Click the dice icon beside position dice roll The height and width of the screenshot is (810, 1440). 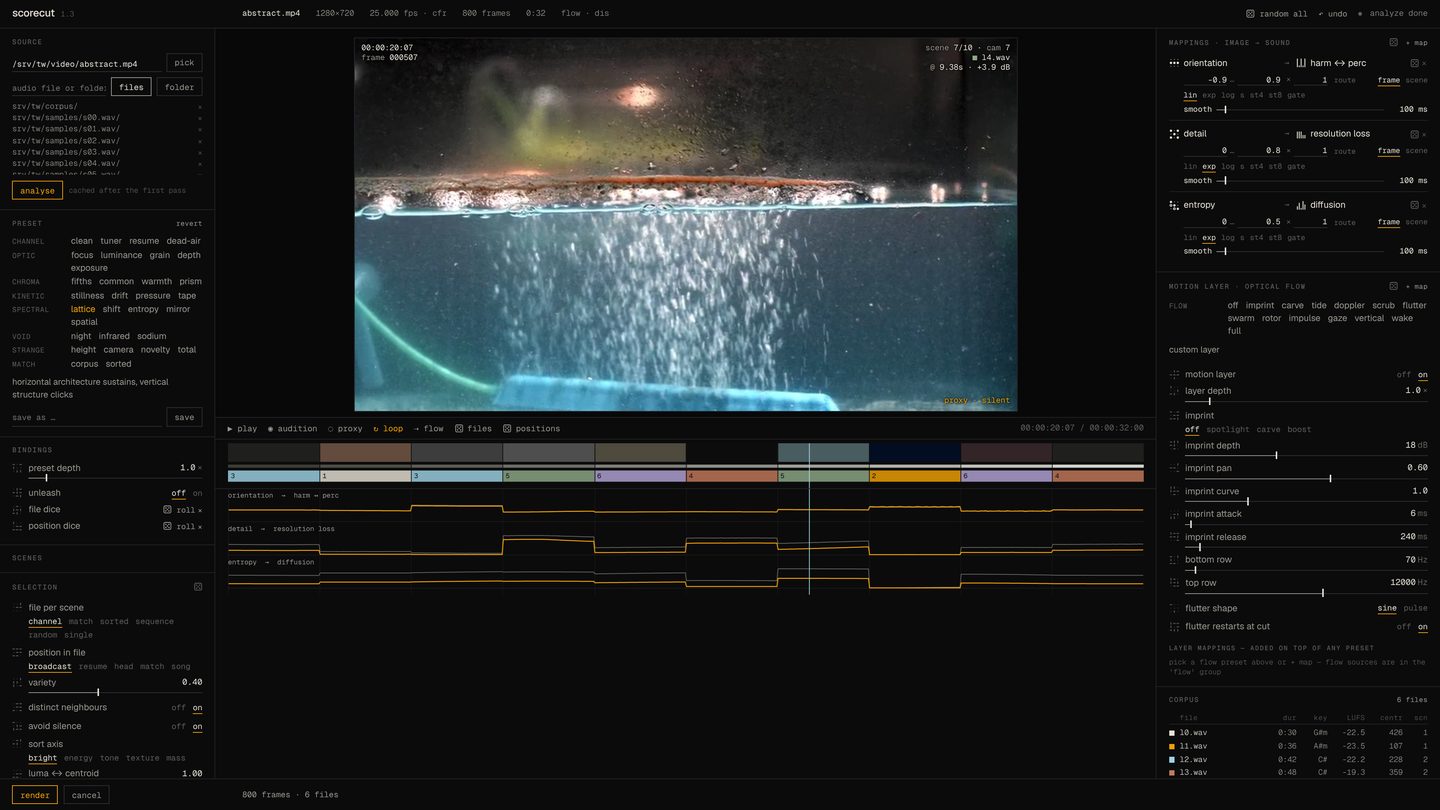[168, 526]
